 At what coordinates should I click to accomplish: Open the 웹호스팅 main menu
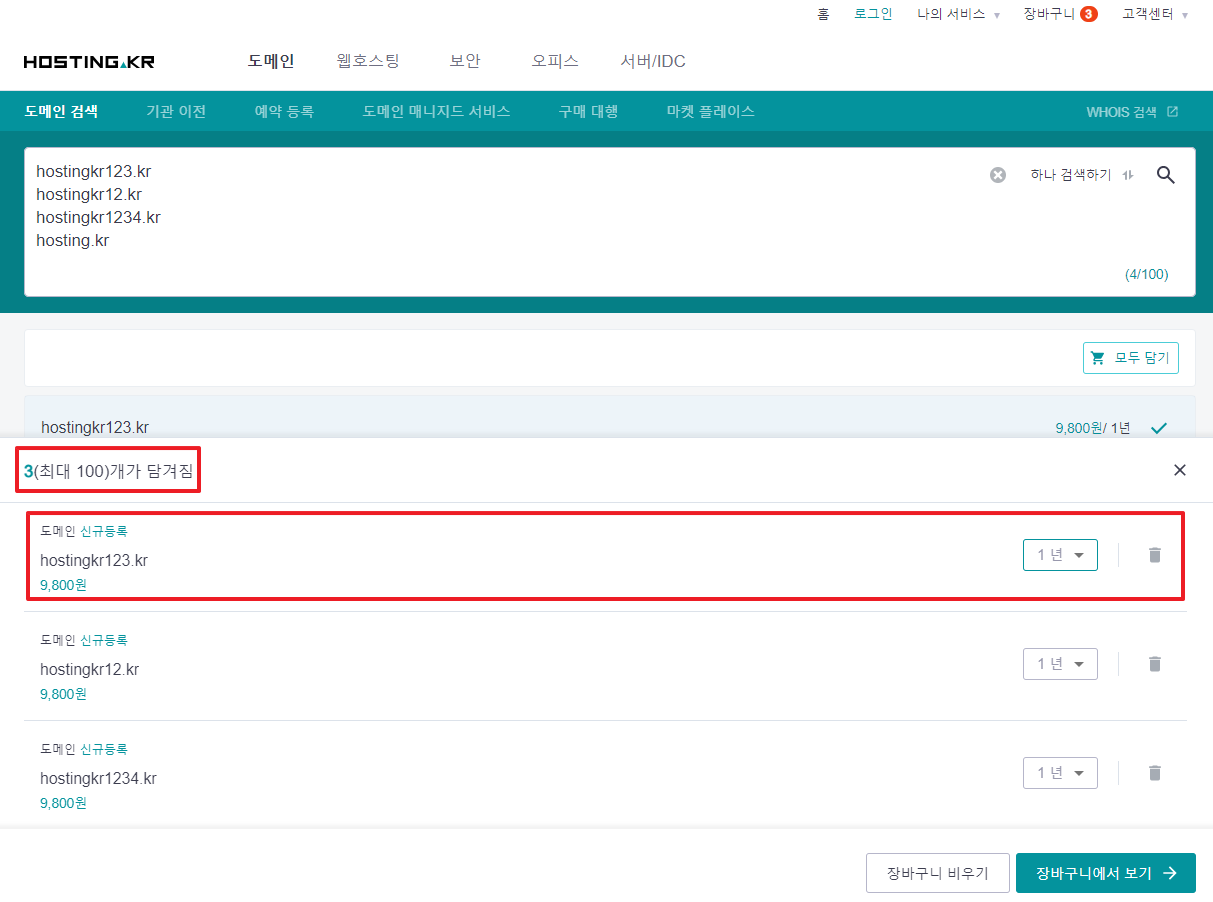[368, 61]
